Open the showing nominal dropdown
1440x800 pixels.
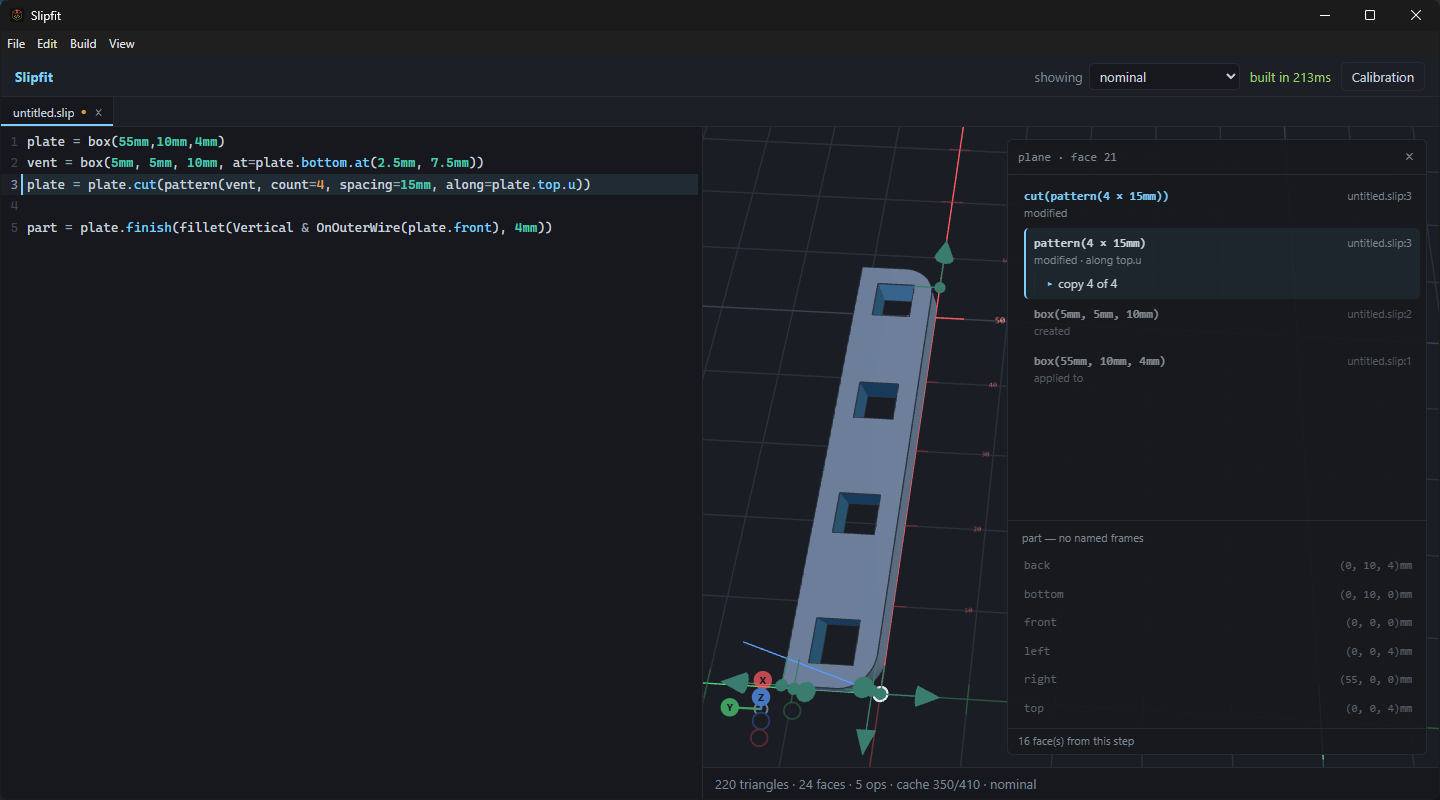coord(1164,77)
